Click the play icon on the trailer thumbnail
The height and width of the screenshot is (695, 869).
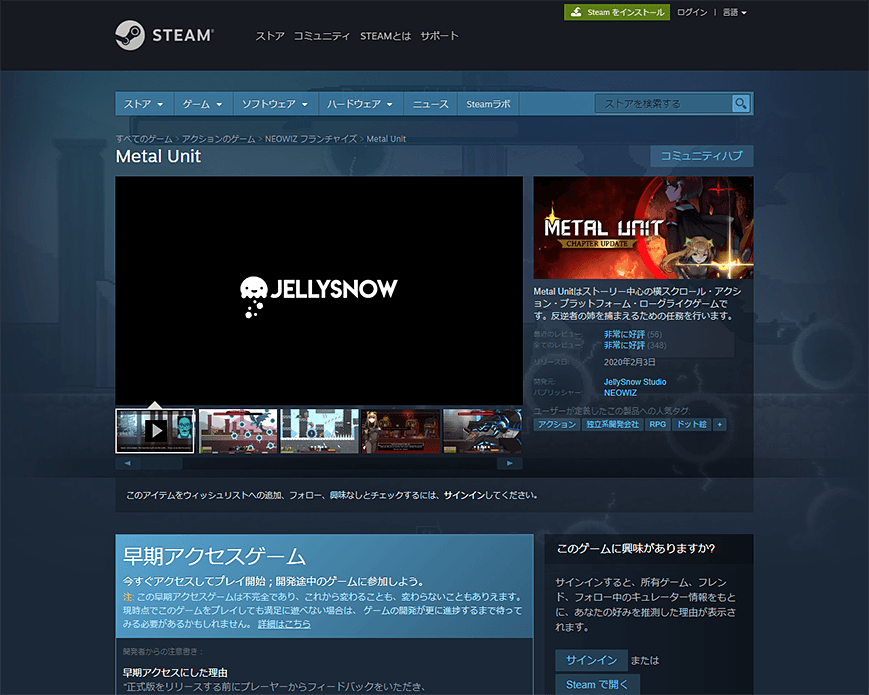155,430
